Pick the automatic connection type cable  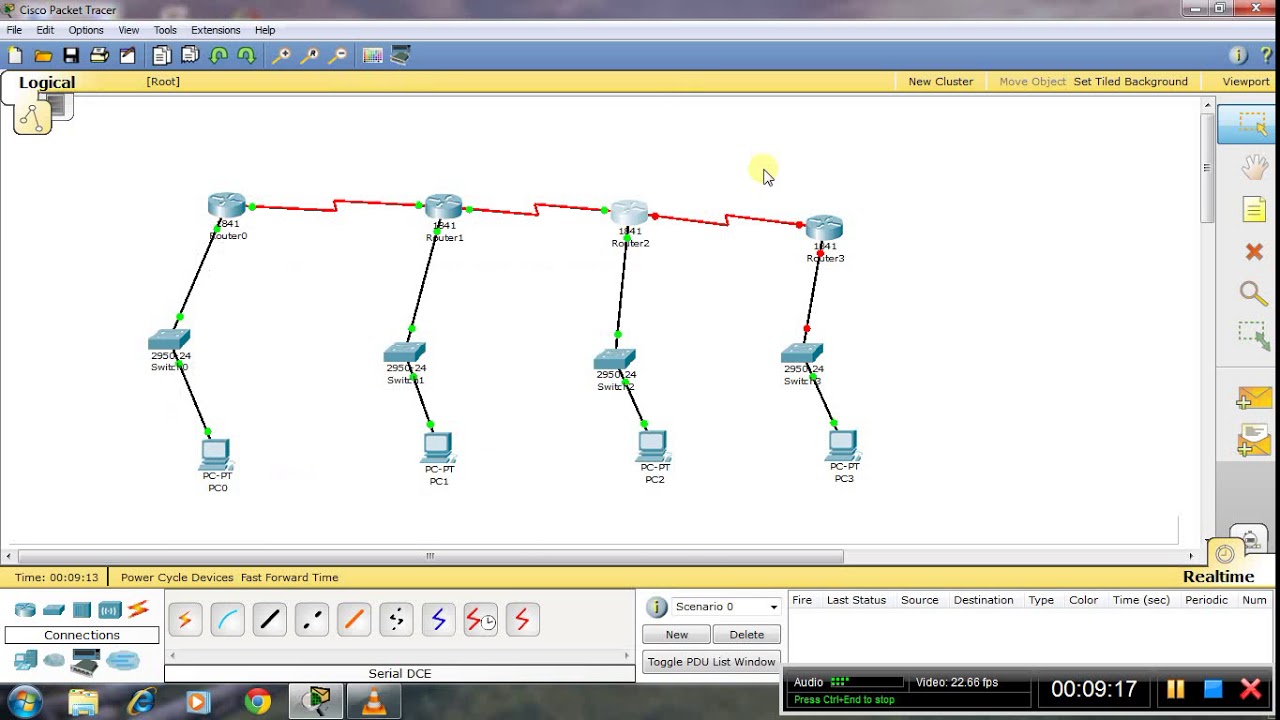(185, 620)
